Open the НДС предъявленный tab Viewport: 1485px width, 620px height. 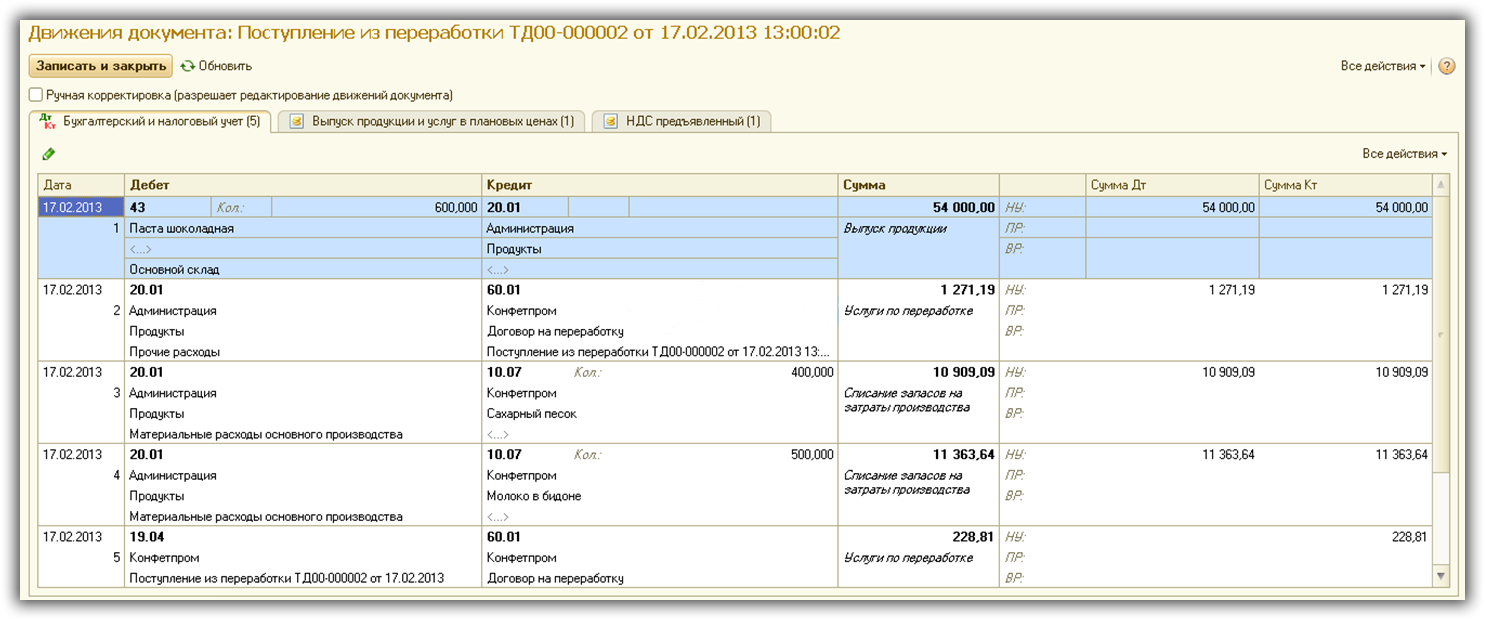(x=692, y=122)
